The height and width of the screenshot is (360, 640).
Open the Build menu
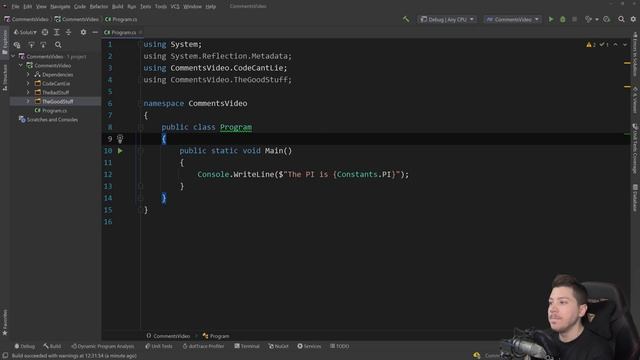click(118, 7)
